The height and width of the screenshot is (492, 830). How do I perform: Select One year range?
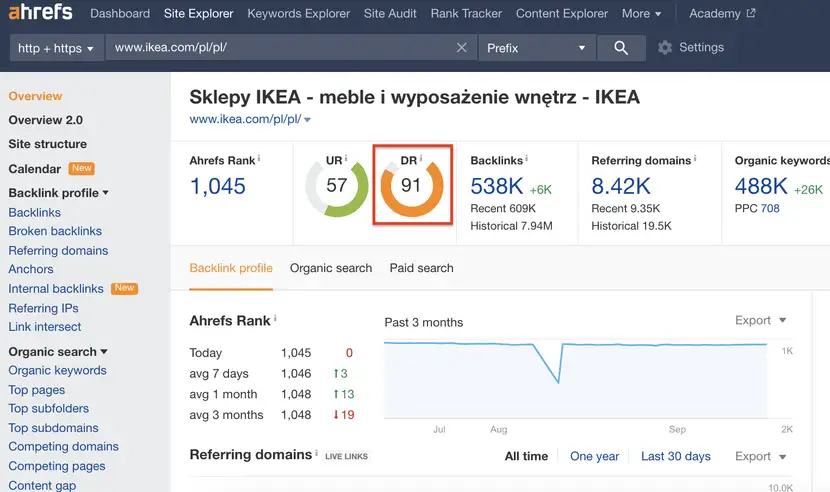point(594,457)
